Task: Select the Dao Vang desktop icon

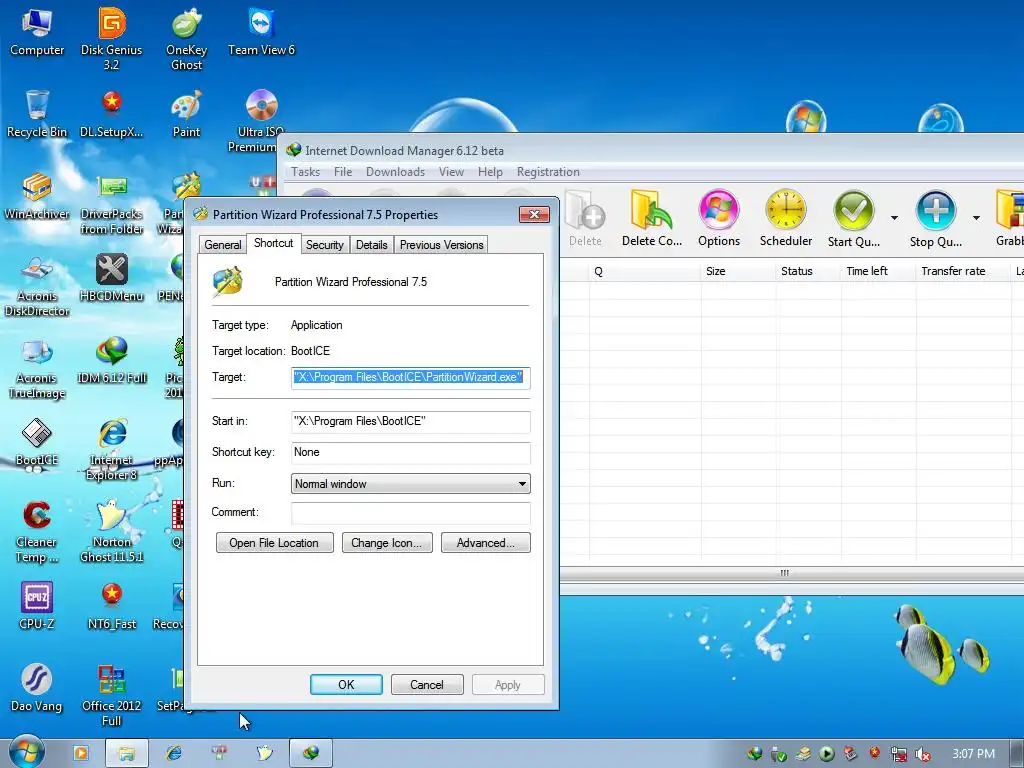Action: coord(37,688)
